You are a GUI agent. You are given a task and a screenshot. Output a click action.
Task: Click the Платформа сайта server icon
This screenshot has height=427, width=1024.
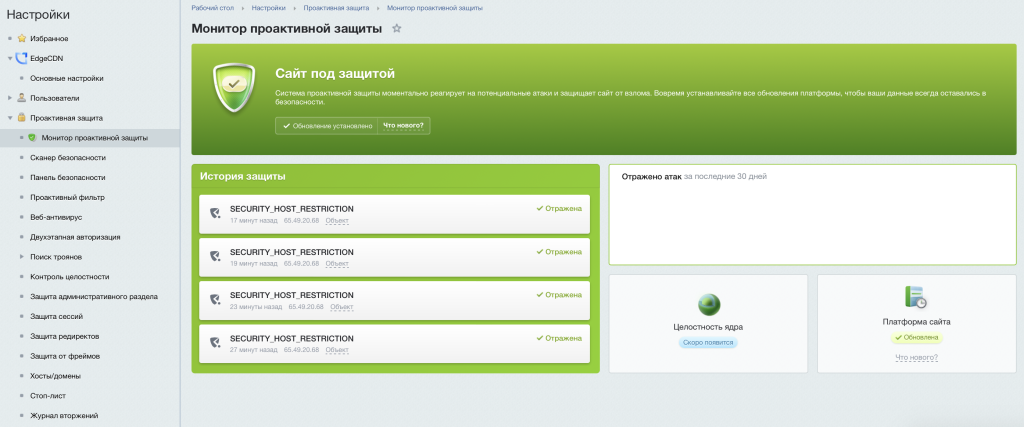pos(916,297)
